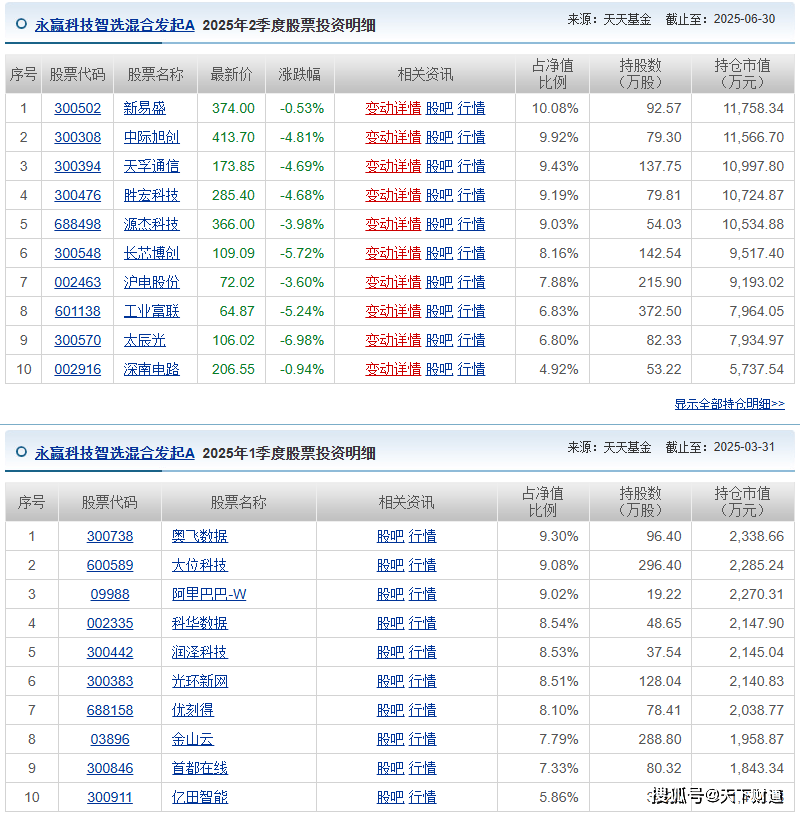Expand 显示全部持仓明细 link

pyautogui.click(x=729, y=404)
